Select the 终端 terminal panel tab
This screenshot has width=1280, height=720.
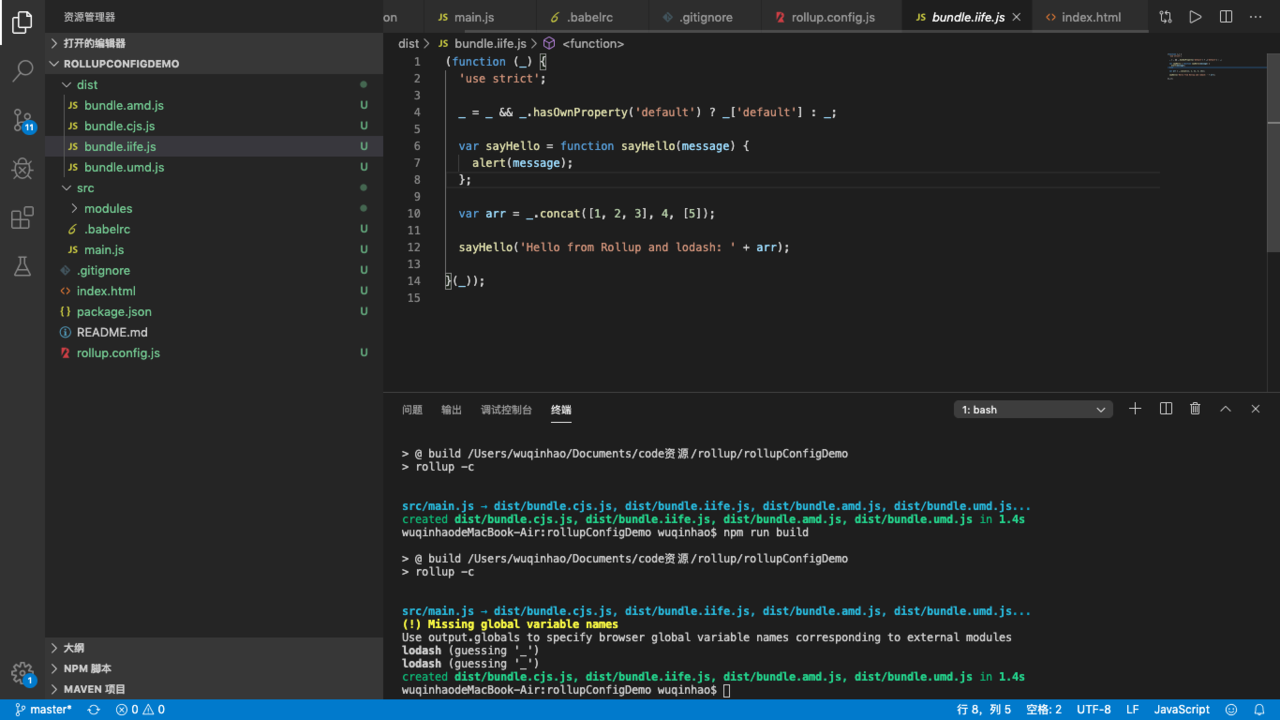(x=561, y=410)
